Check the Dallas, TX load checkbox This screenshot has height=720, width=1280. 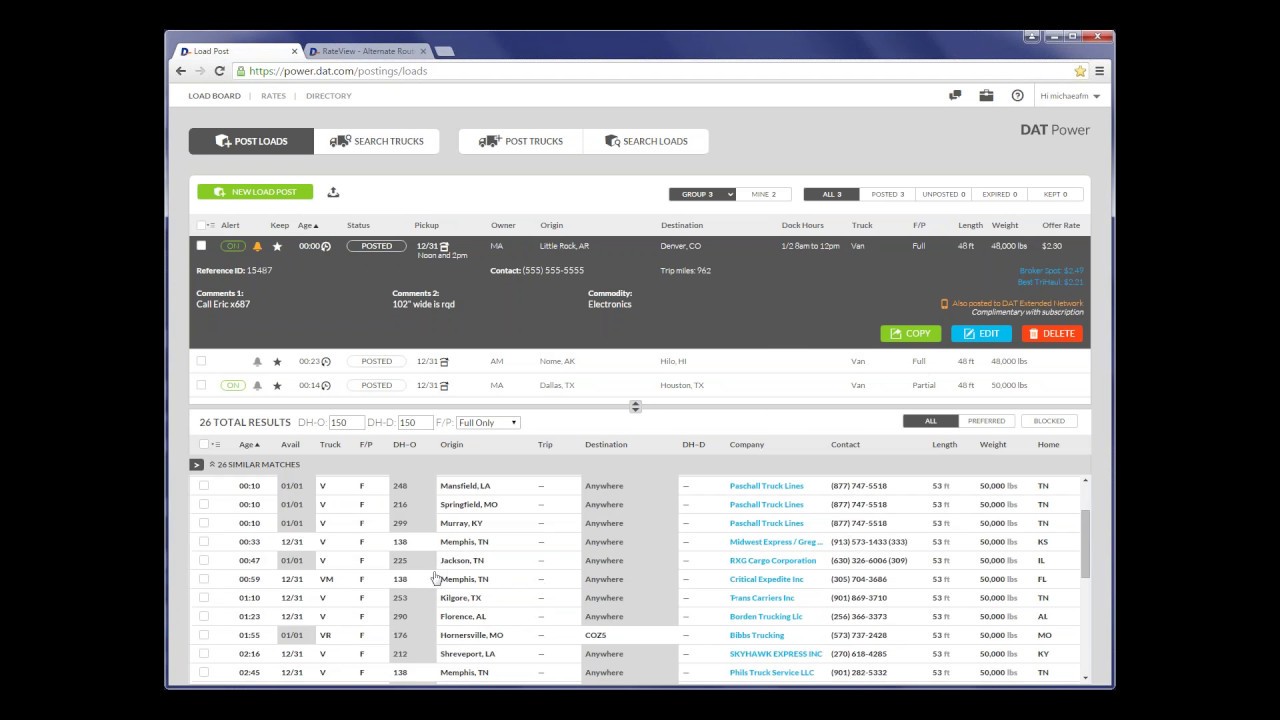click(x=201, y=385)
